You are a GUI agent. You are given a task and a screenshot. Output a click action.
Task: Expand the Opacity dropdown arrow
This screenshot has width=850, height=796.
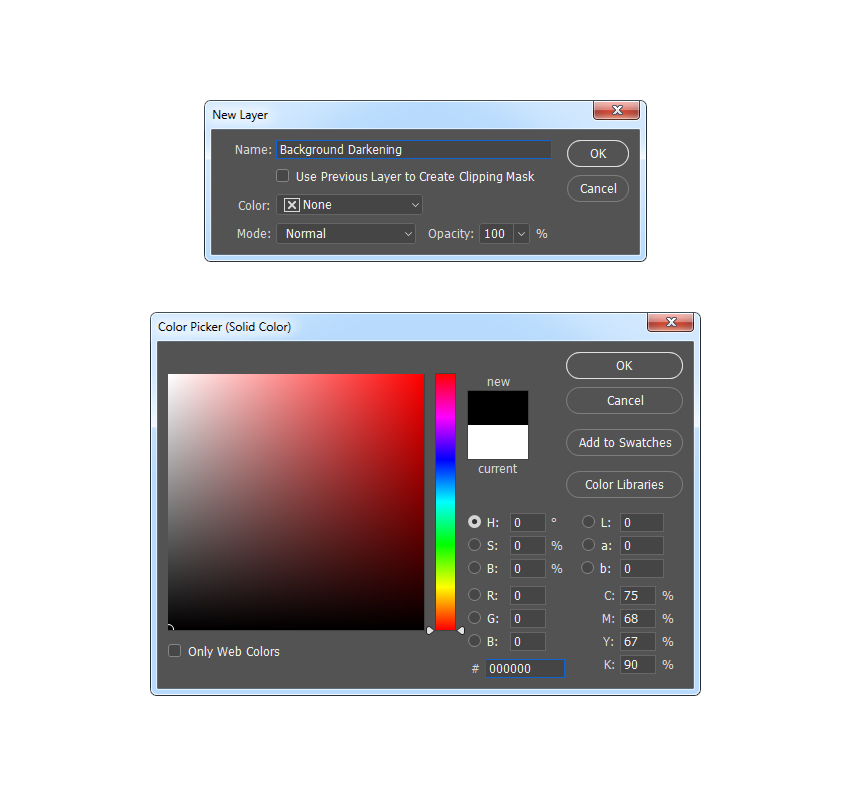coord(521,234)
